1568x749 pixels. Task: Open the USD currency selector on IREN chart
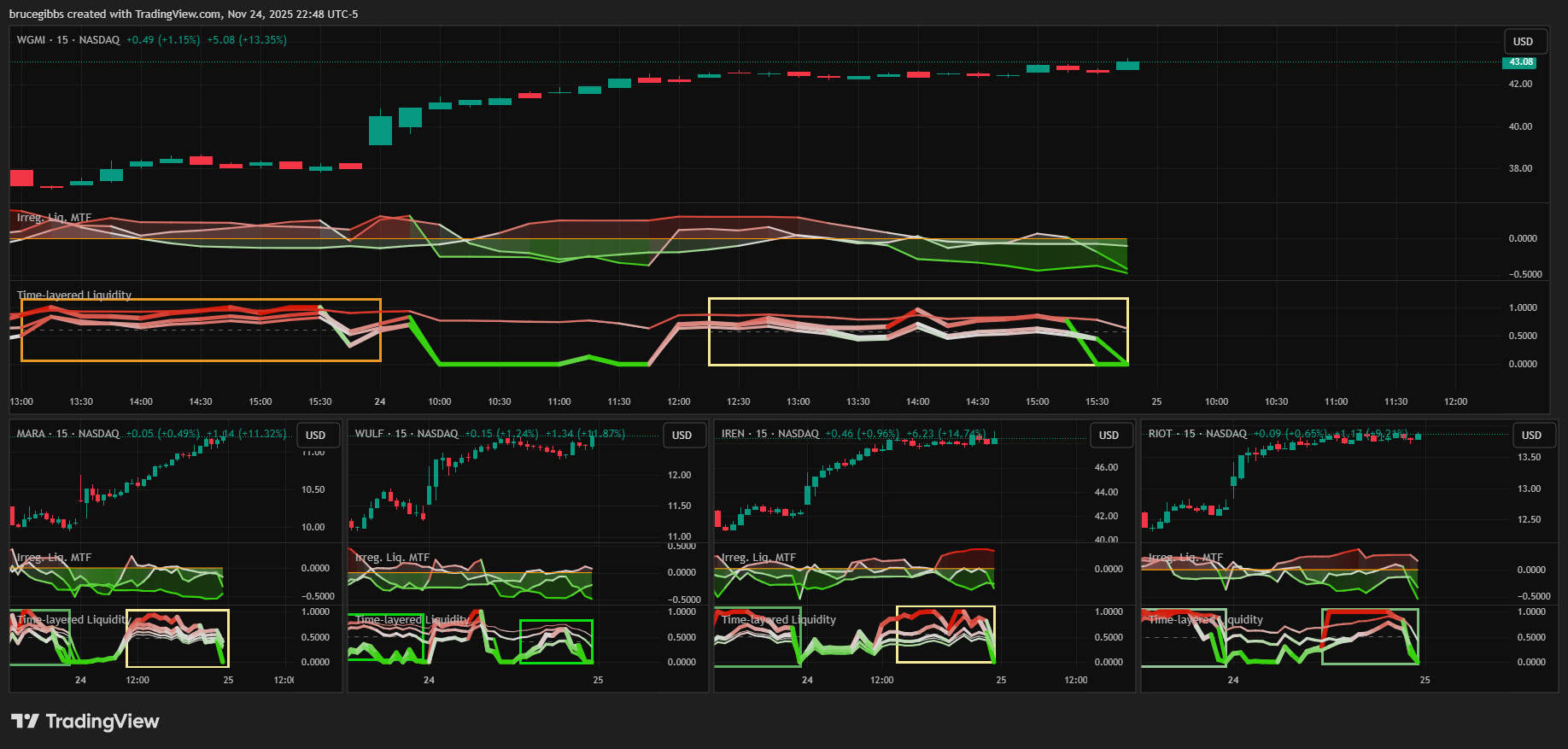point(1109,436)
